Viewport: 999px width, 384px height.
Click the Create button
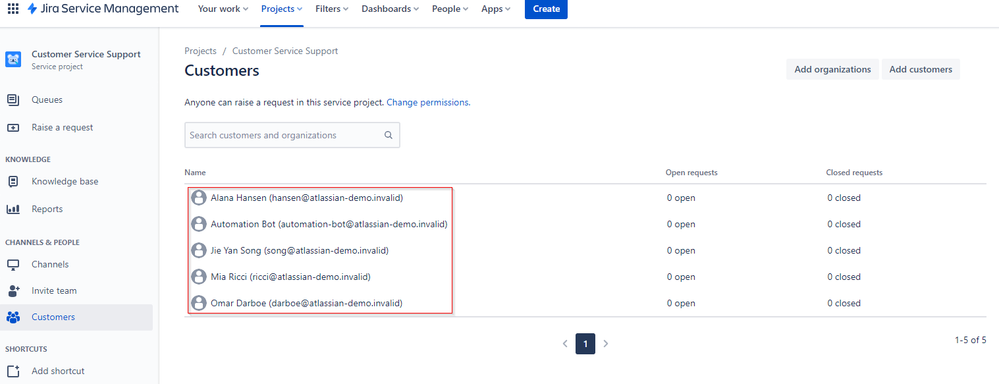coord(546,9)
